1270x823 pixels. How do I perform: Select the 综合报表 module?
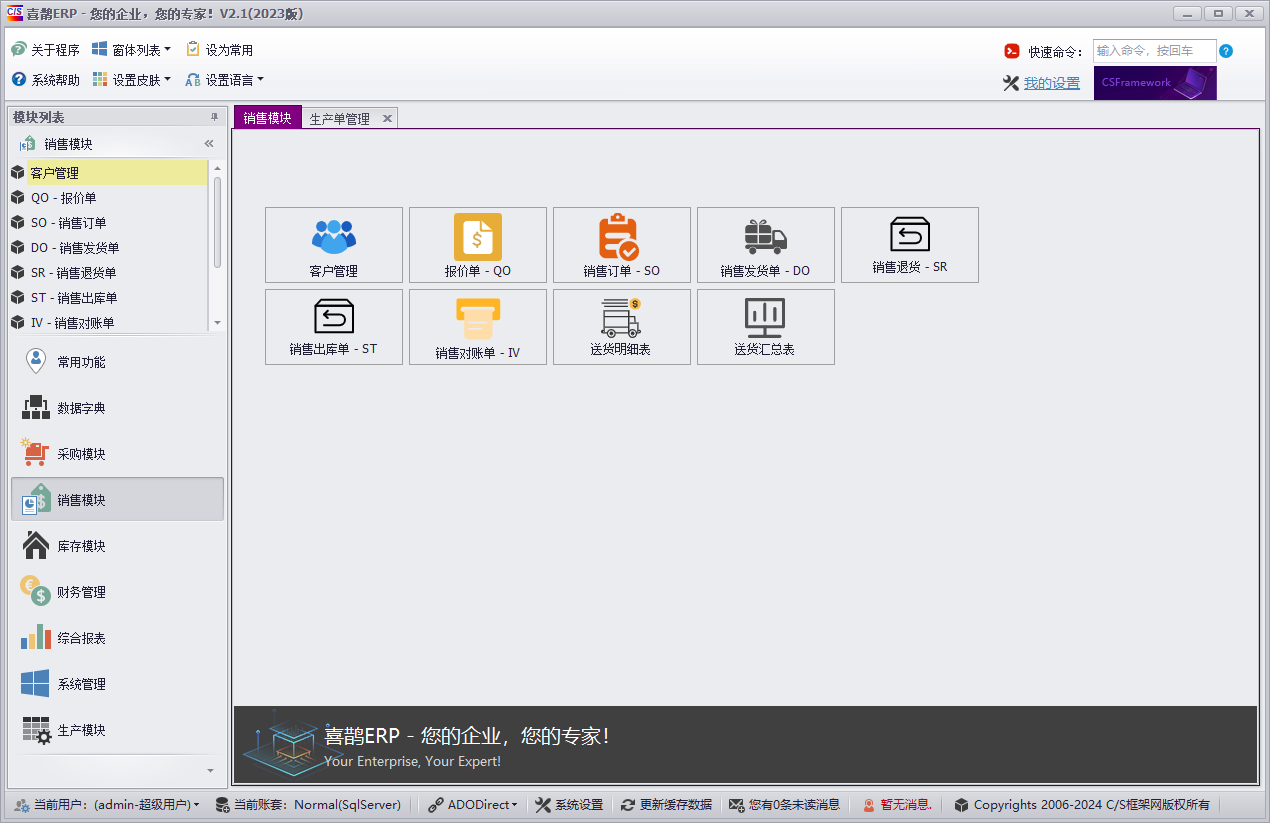(117, 638)
